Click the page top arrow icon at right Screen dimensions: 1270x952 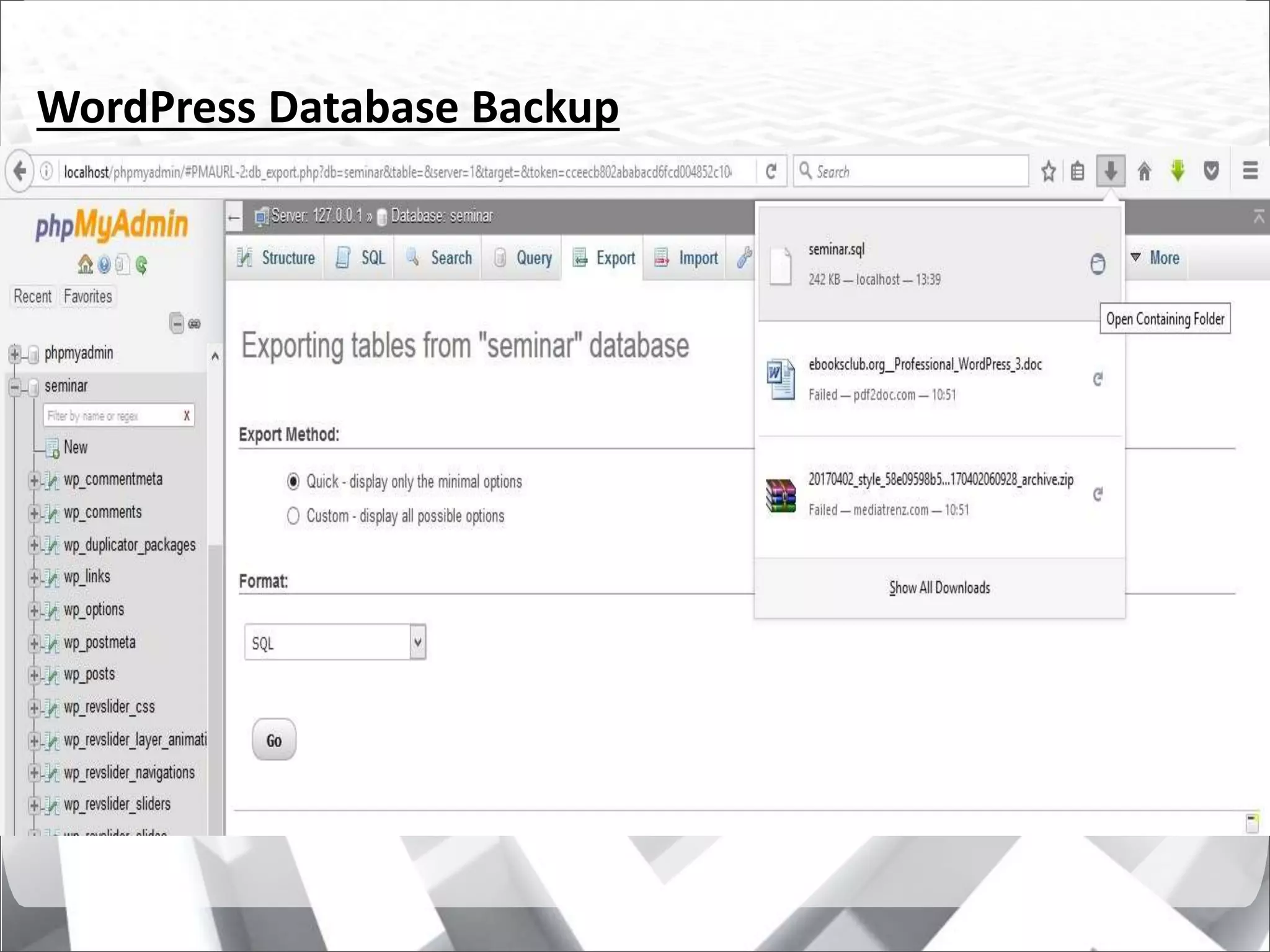click(1258, 218)
